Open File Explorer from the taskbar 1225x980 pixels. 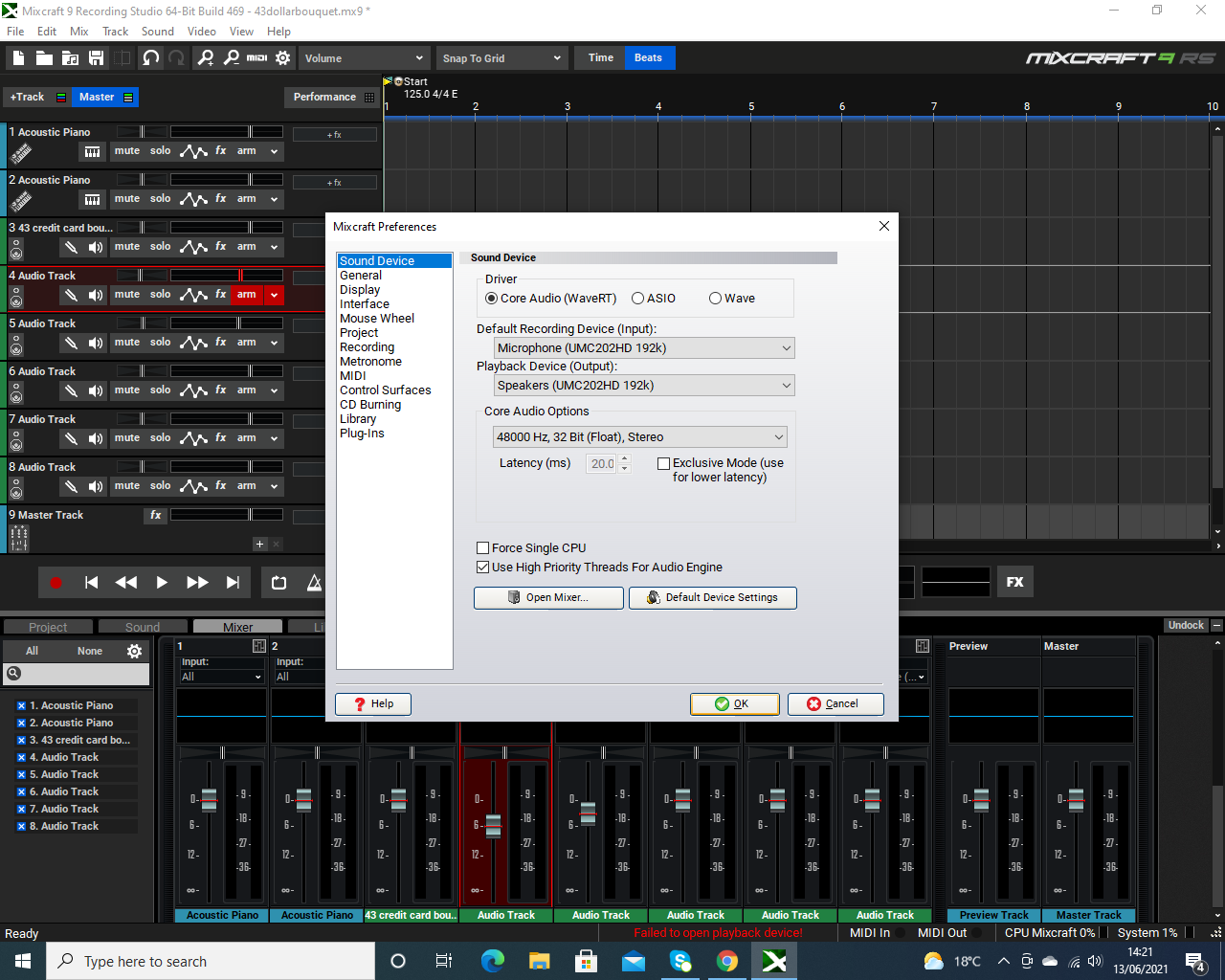click(539, 961)
